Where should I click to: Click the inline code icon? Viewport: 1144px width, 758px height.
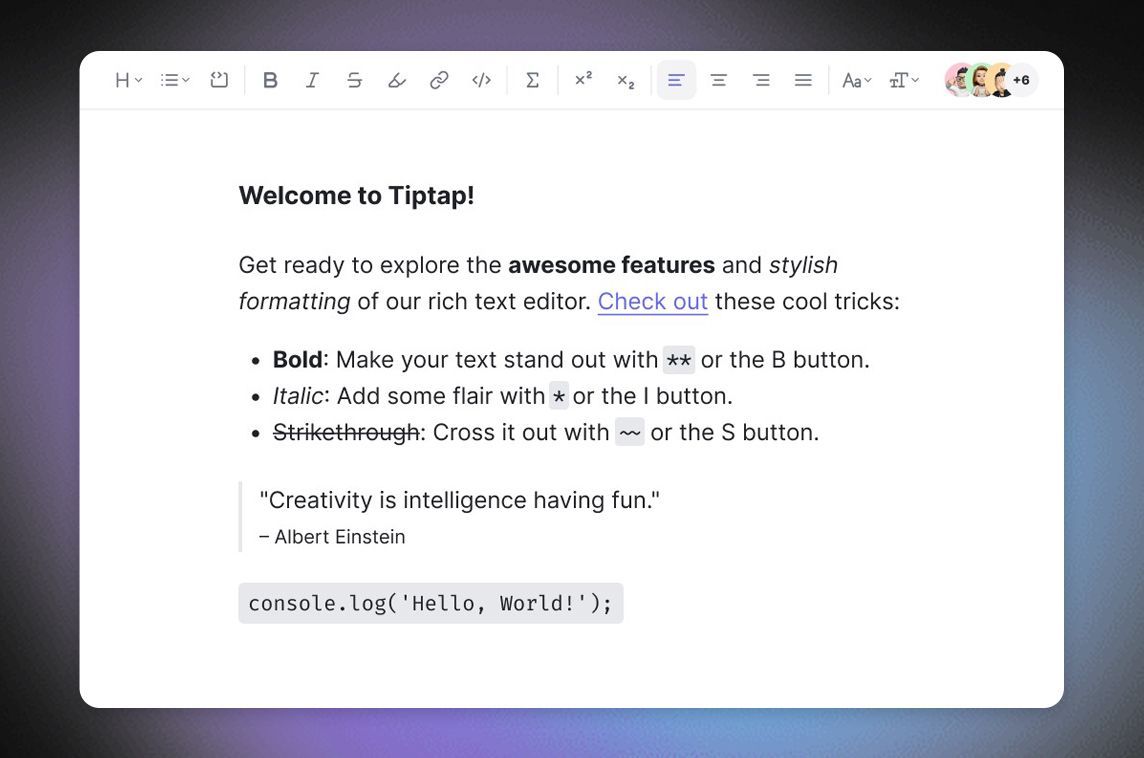coord(481,80)
